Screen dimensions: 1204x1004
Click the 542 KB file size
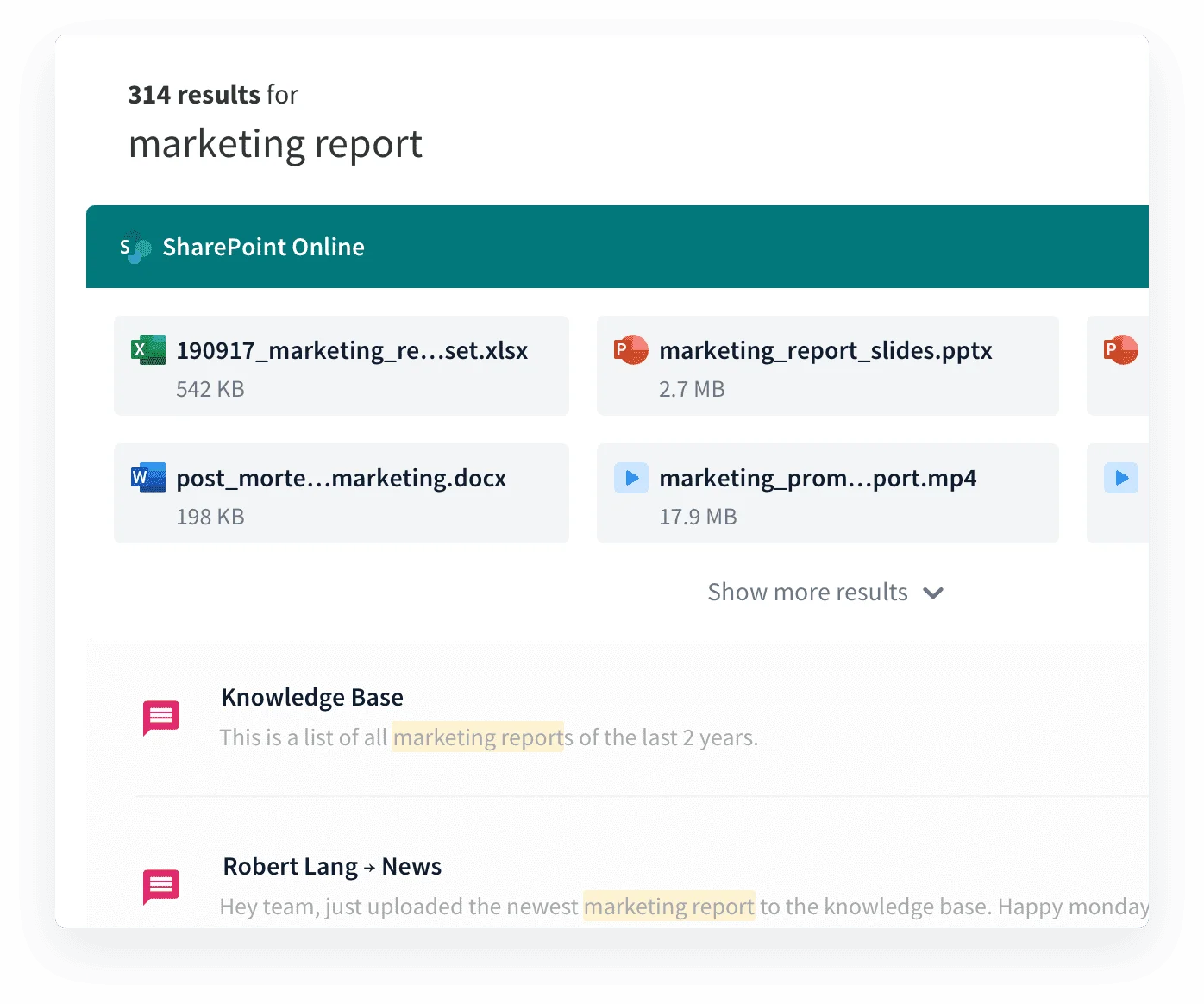click(x=210, y=389)
